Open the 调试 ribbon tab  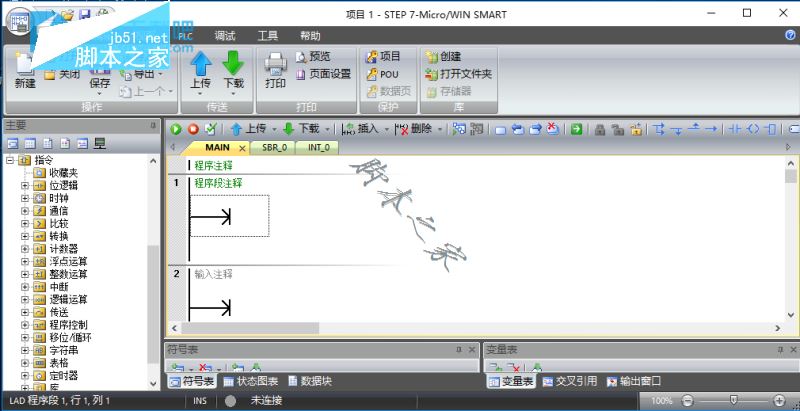coord(225,36)
